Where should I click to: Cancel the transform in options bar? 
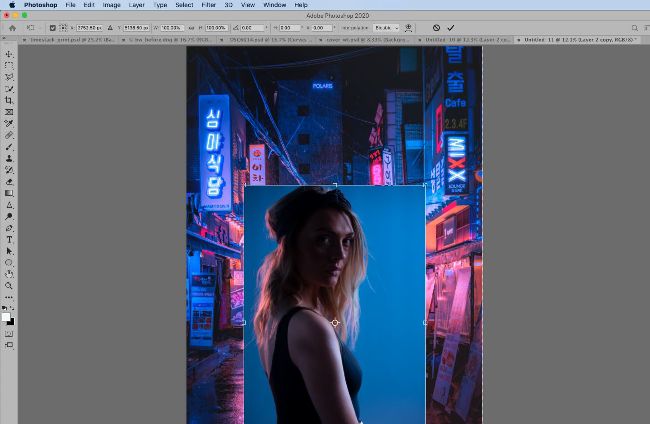pyautogui.click(x=436, y=28)
